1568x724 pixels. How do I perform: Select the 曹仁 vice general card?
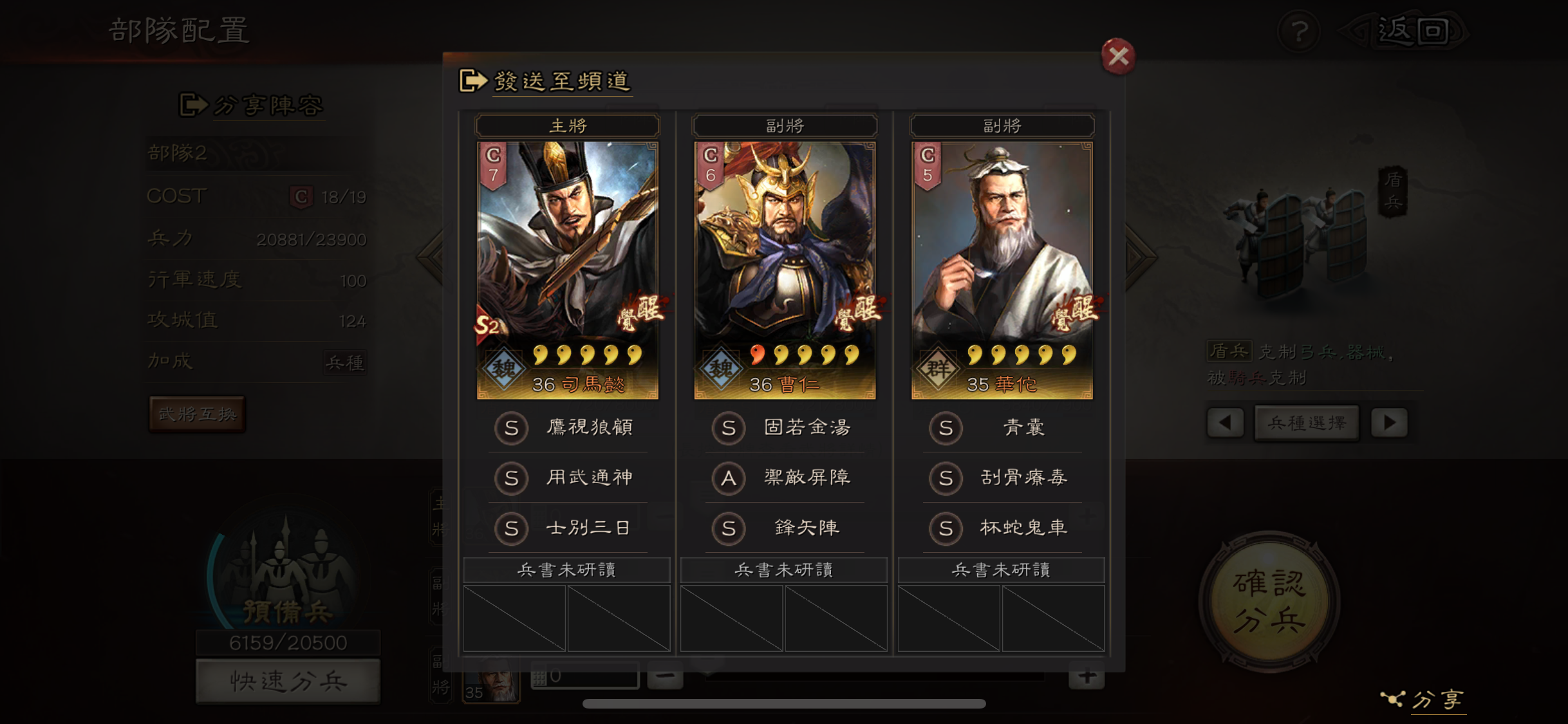click(x=785, y=270)
